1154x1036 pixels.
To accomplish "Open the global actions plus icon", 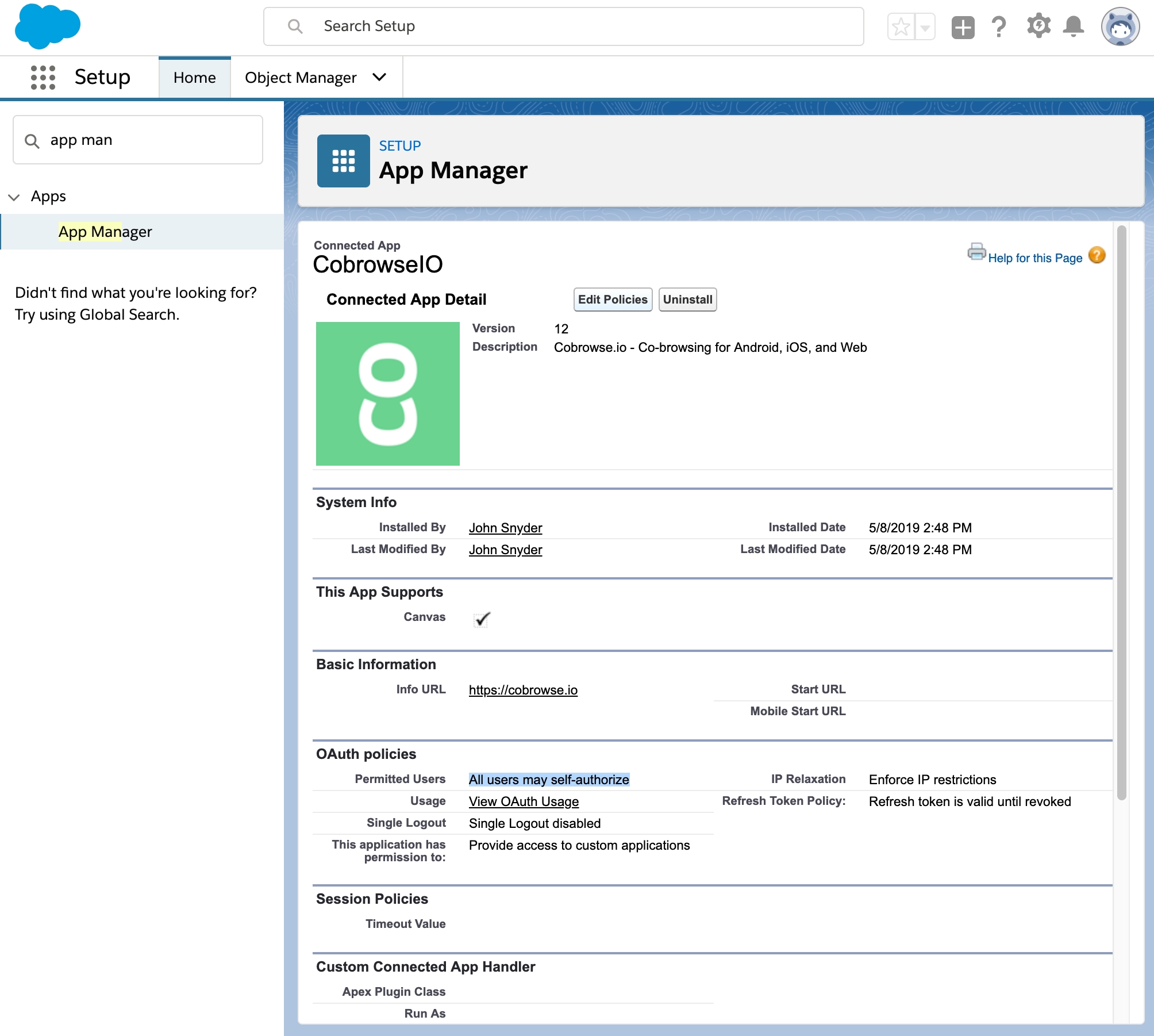I will click(963, 27).
